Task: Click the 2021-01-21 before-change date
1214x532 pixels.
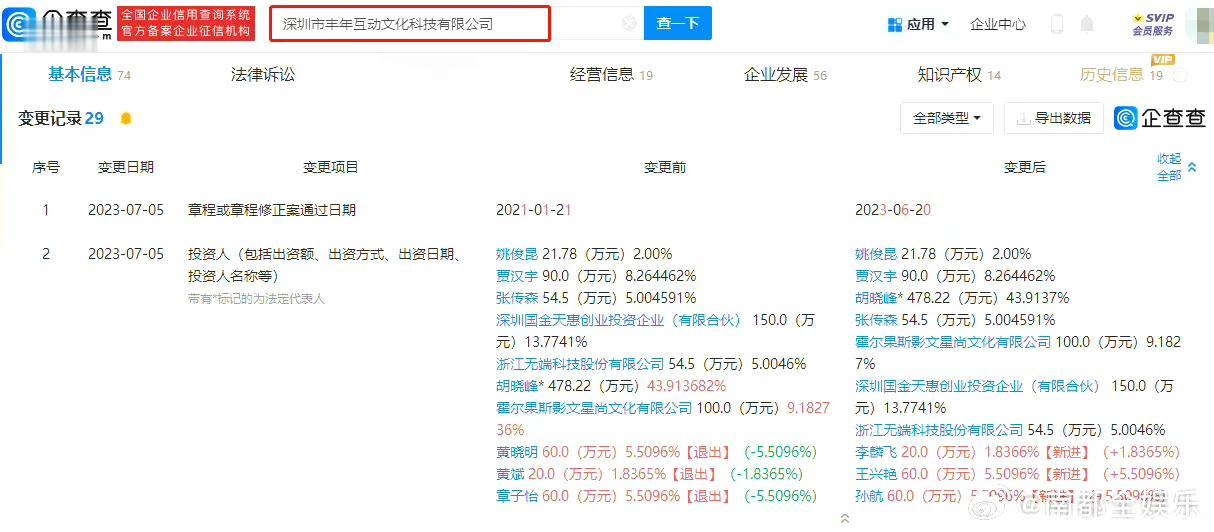Action: 534,210
